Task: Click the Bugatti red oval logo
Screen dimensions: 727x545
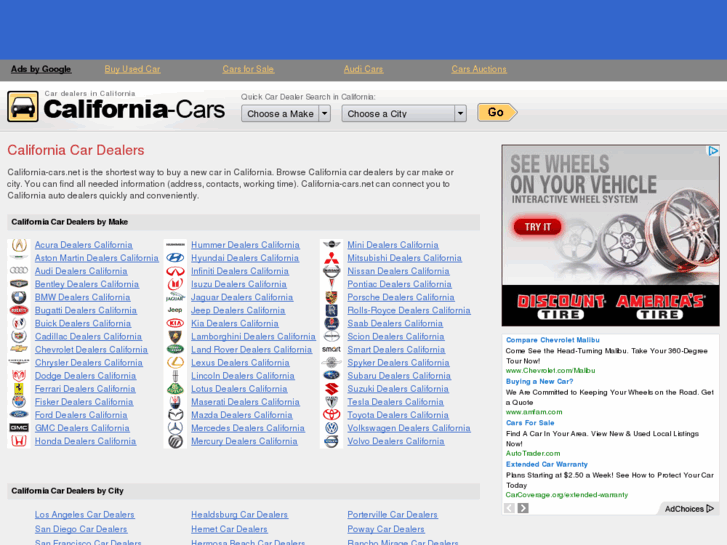Action: pos(19,310)
